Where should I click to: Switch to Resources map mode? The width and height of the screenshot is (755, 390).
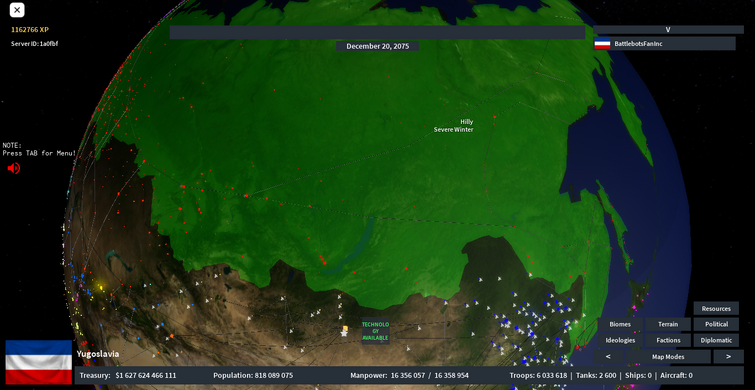(716, 309)
